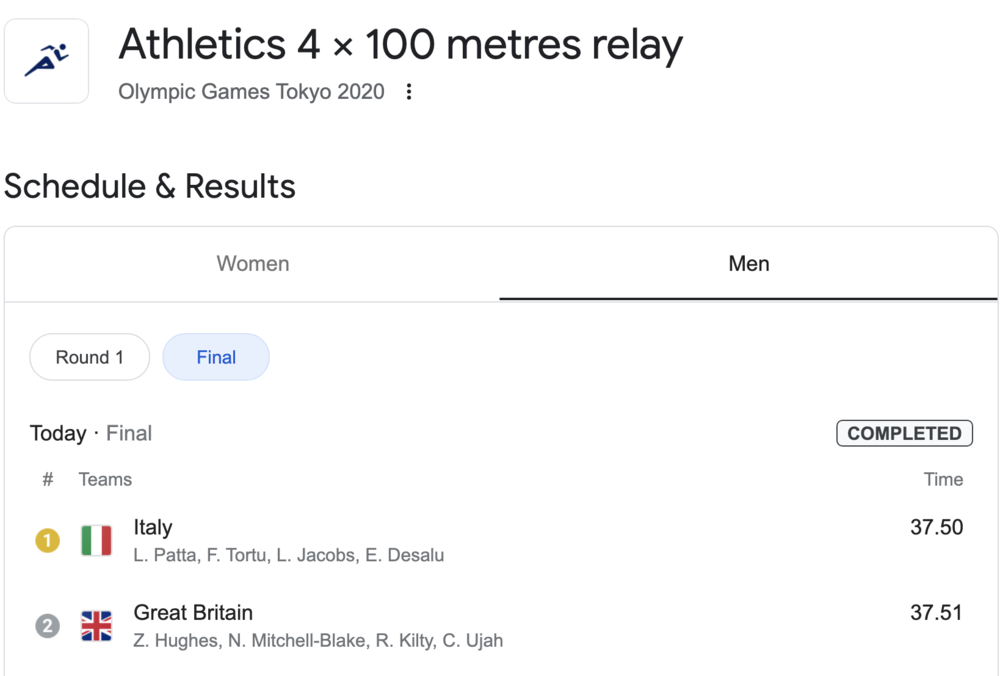Open the three-dot more options menu
This screenshot has width=1000, height=676.
tap(408, 92)
